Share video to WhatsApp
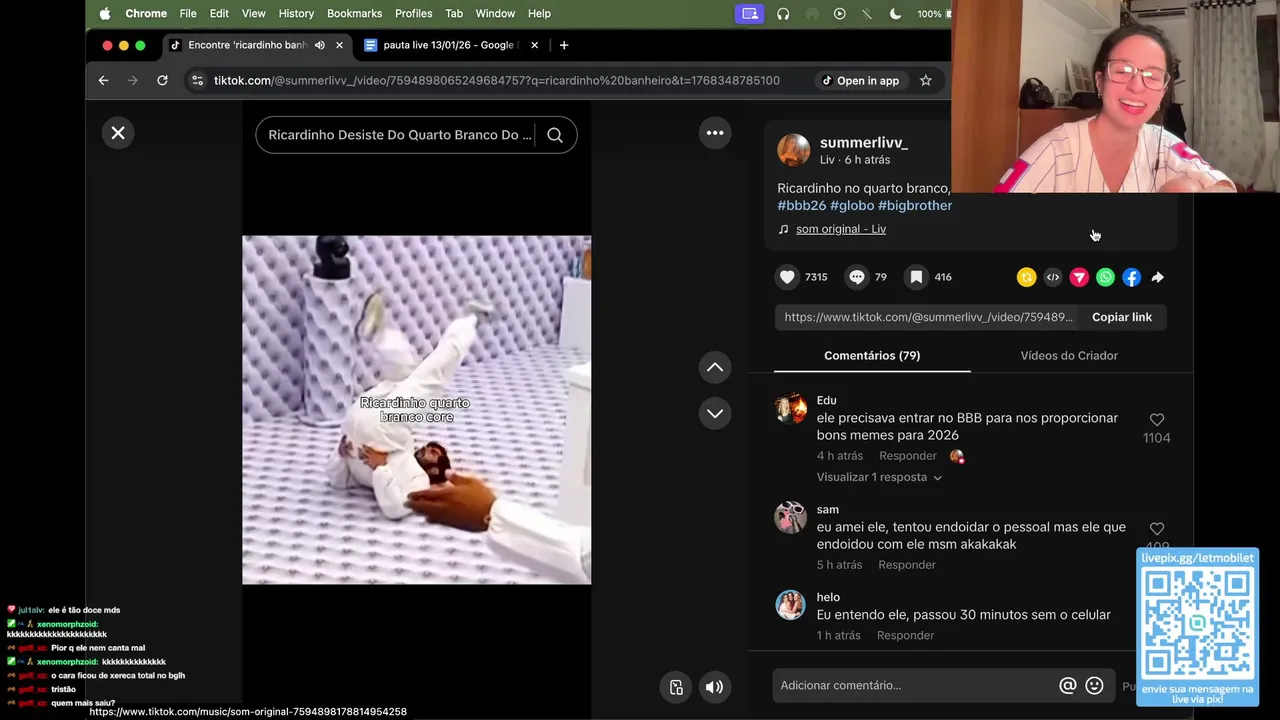The image size is (1280, 720). [1105, 277]
